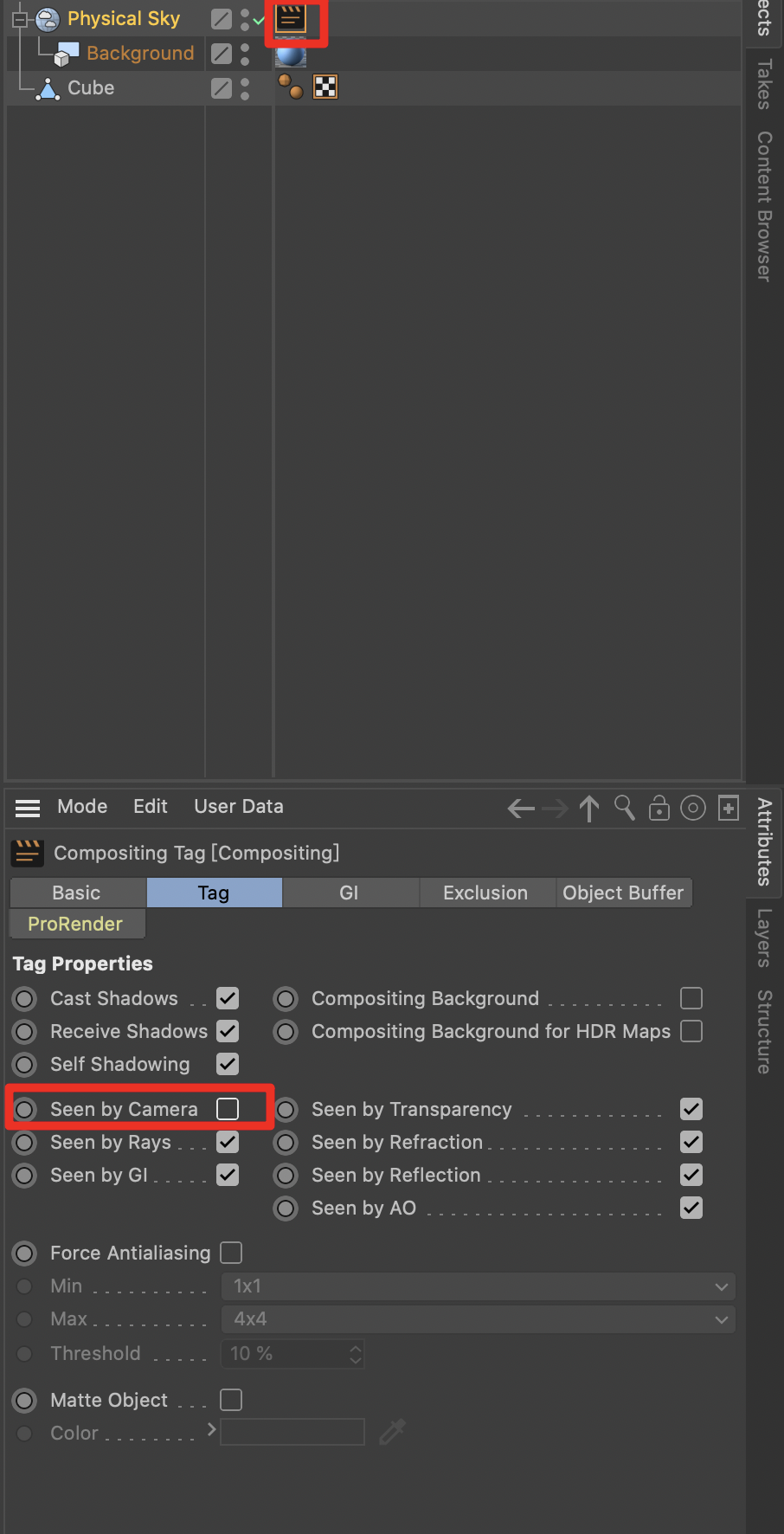This screenshot has height=1534, width=784.
Task: Open the Mode menu
Action: pos(82,807)
